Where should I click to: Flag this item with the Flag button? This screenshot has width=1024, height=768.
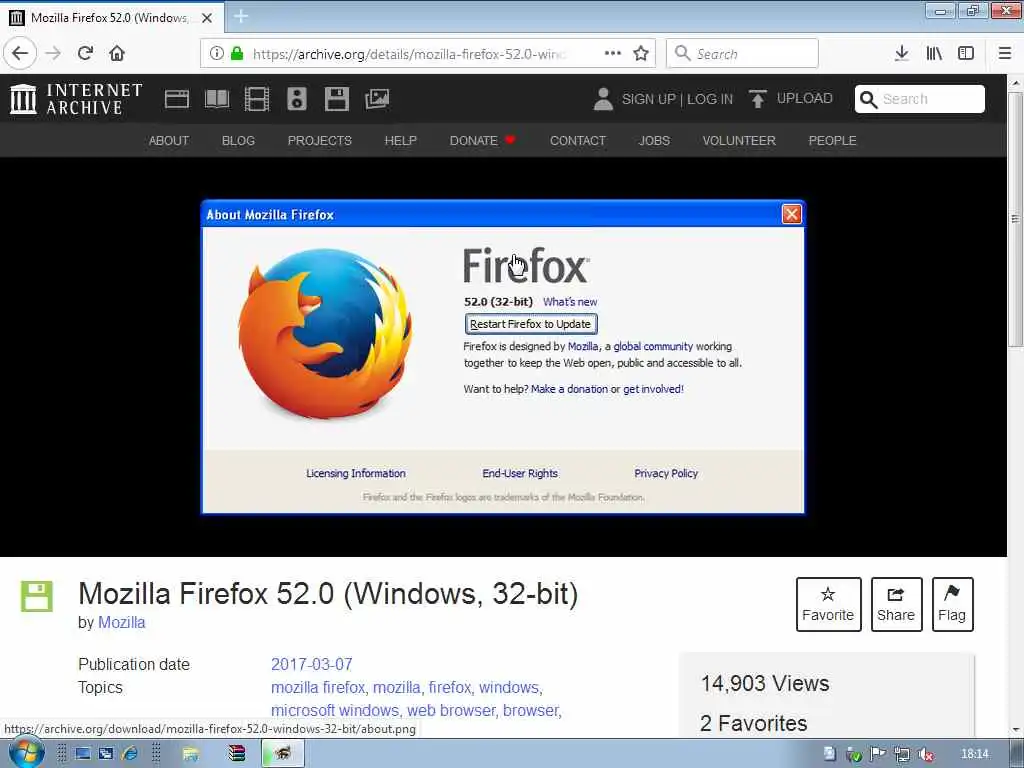coord(952,604)
